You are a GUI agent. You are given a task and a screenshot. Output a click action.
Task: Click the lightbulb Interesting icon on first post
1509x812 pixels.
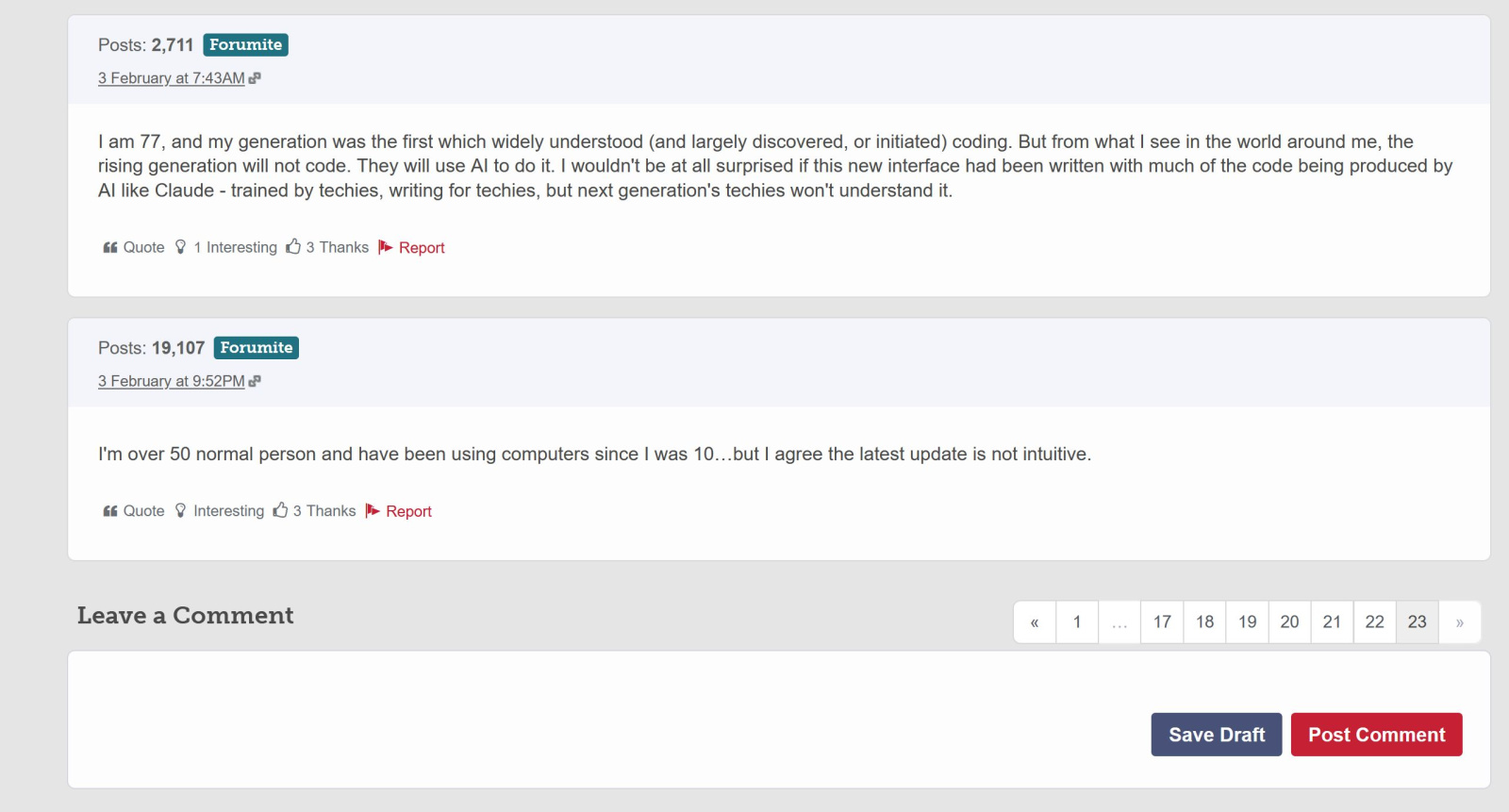[180, 247]
